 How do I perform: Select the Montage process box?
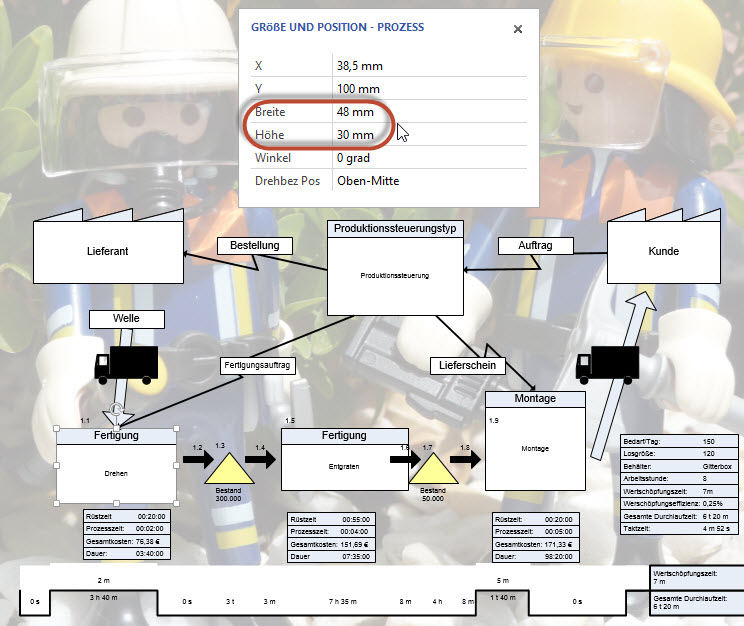pyautogui.click(x=535, y=441)
